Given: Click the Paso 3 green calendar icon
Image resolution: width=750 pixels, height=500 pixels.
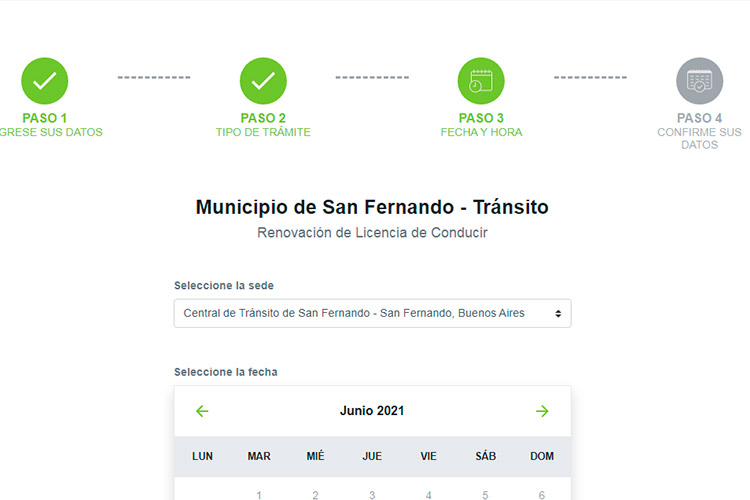Looking at the screenshot, I should coord(481,81).
